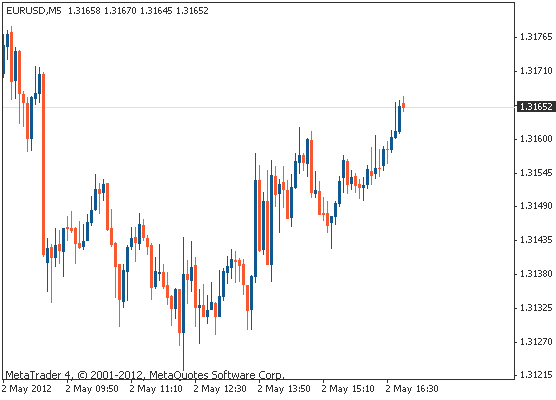
Task: Click the 1.31215 price axis label
Action: click(x=536, y=374)
